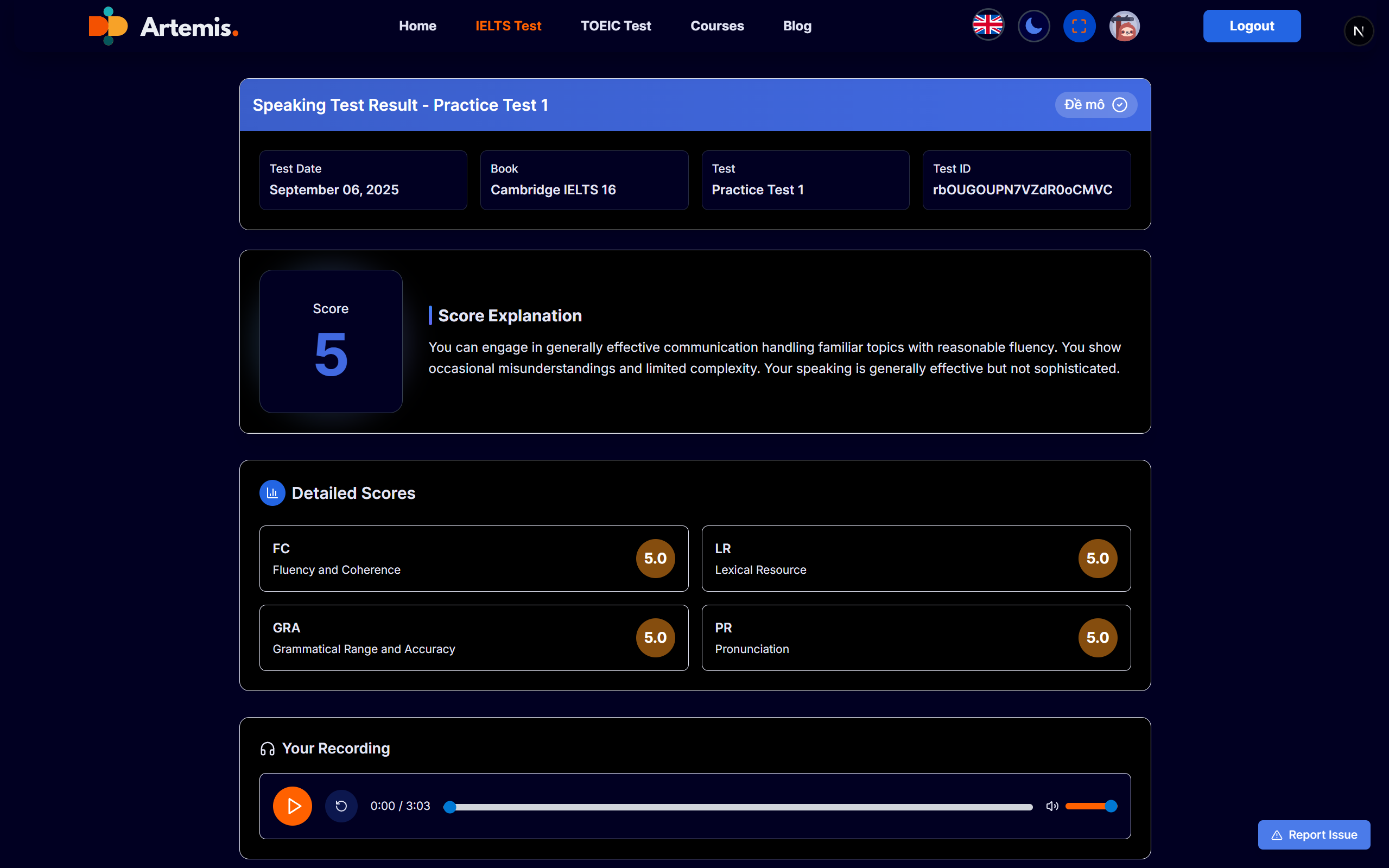Mute the recording volume speaker icon
Image resolution: width=1389 pixels, height=868 pixels.
point(1051,806)
